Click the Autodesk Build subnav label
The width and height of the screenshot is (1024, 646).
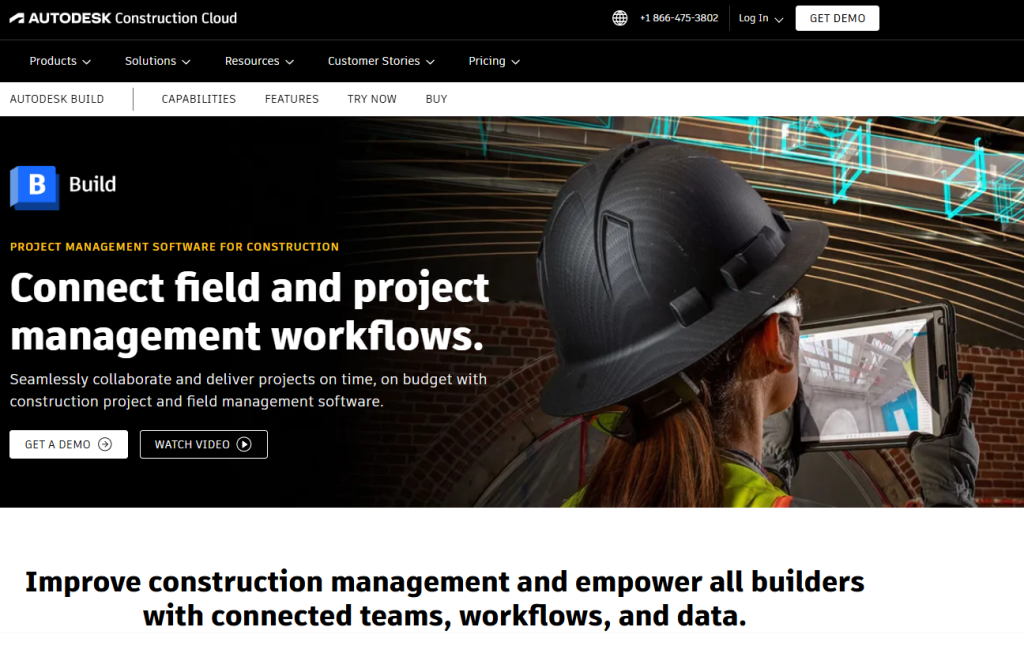(x=57, y=99)
